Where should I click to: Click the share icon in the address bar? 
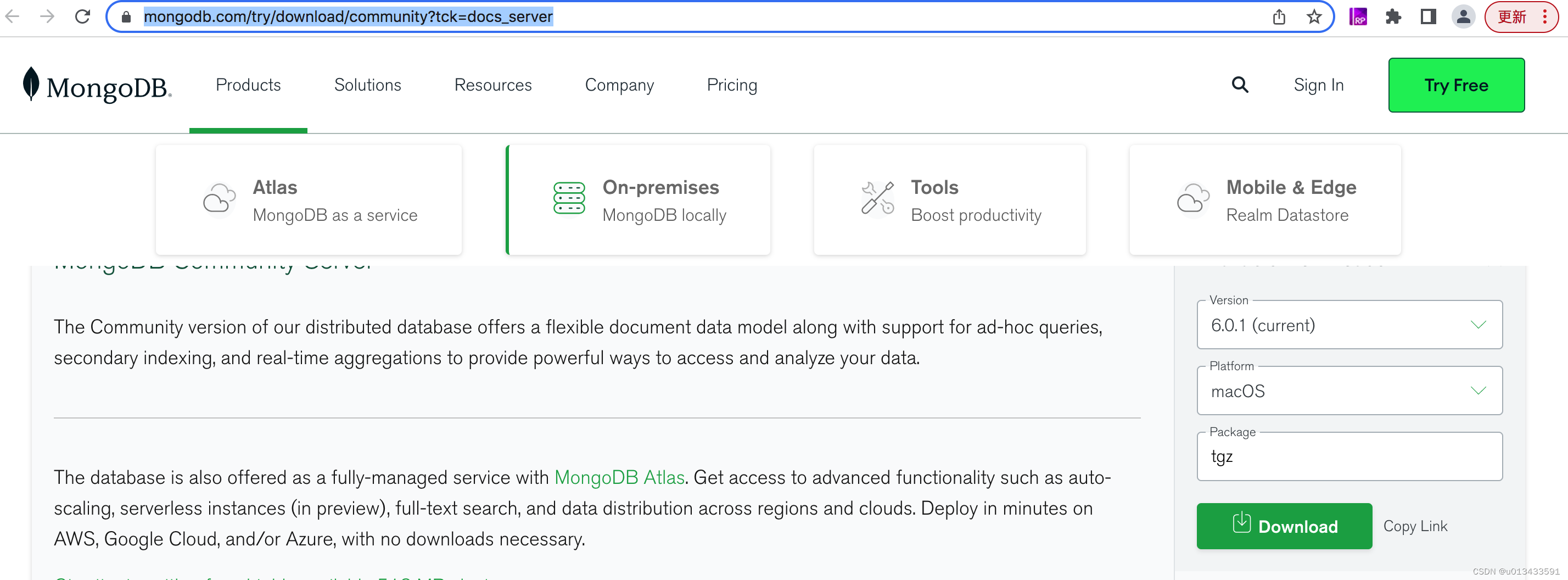(1279, 16)
